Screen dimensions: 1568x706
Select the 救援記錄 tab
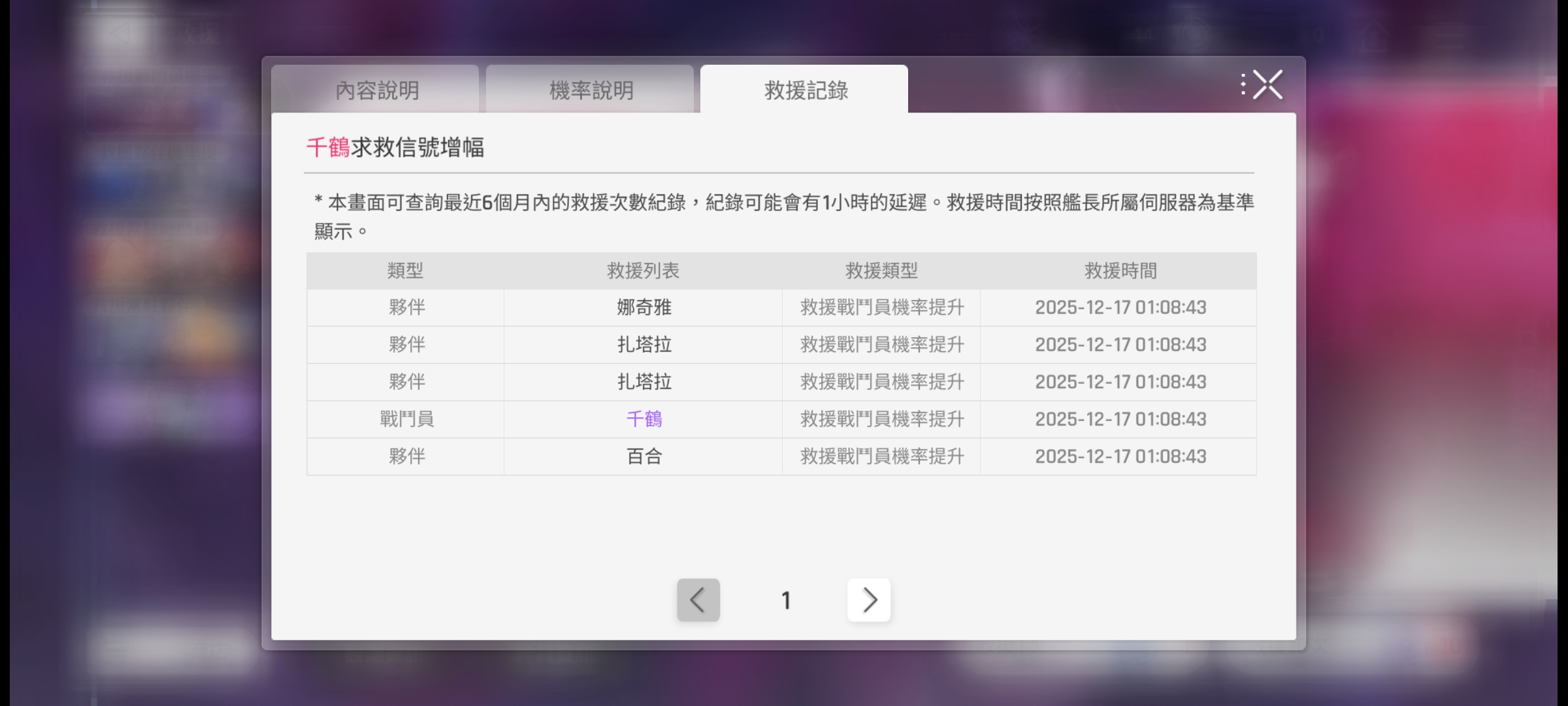(805, 90)
